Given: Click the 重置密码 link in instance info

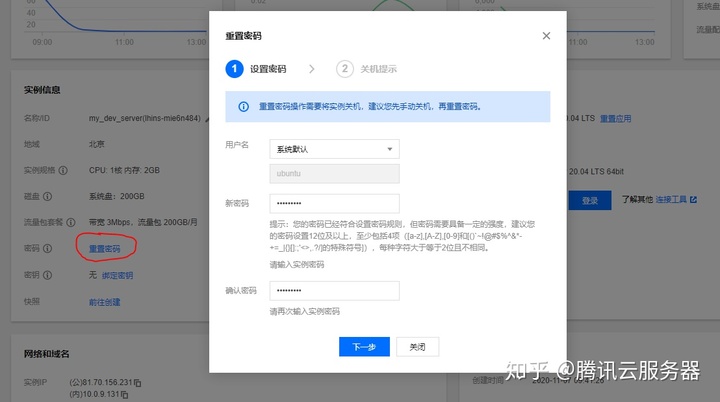Looking at the screenshot, I should (105, 249).
